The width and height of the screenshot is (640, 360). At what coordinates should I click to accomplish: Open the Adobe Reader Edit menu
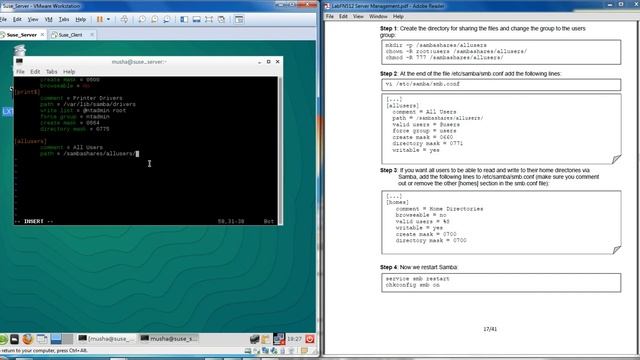[343, 16]
